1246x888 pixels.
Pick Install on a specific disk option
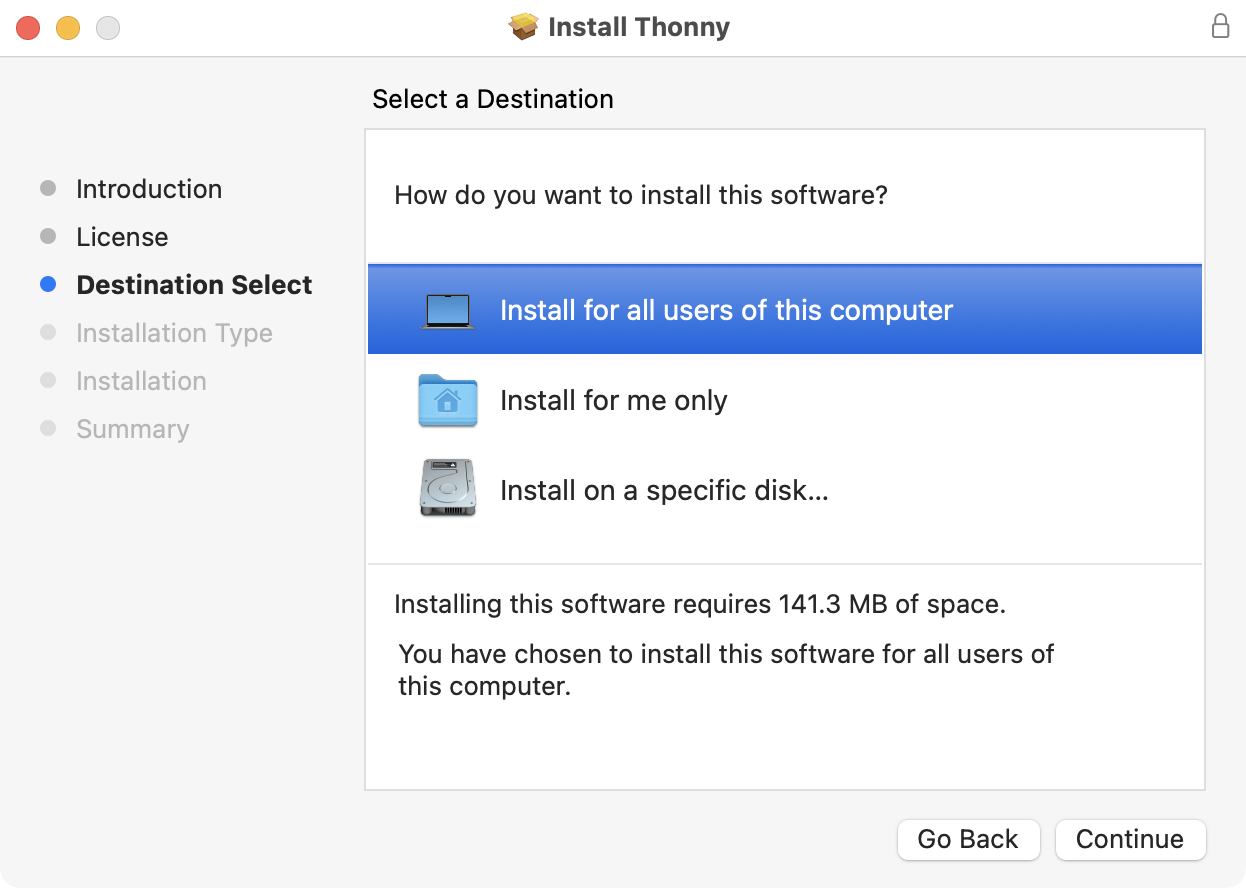[x=664, y=491]
